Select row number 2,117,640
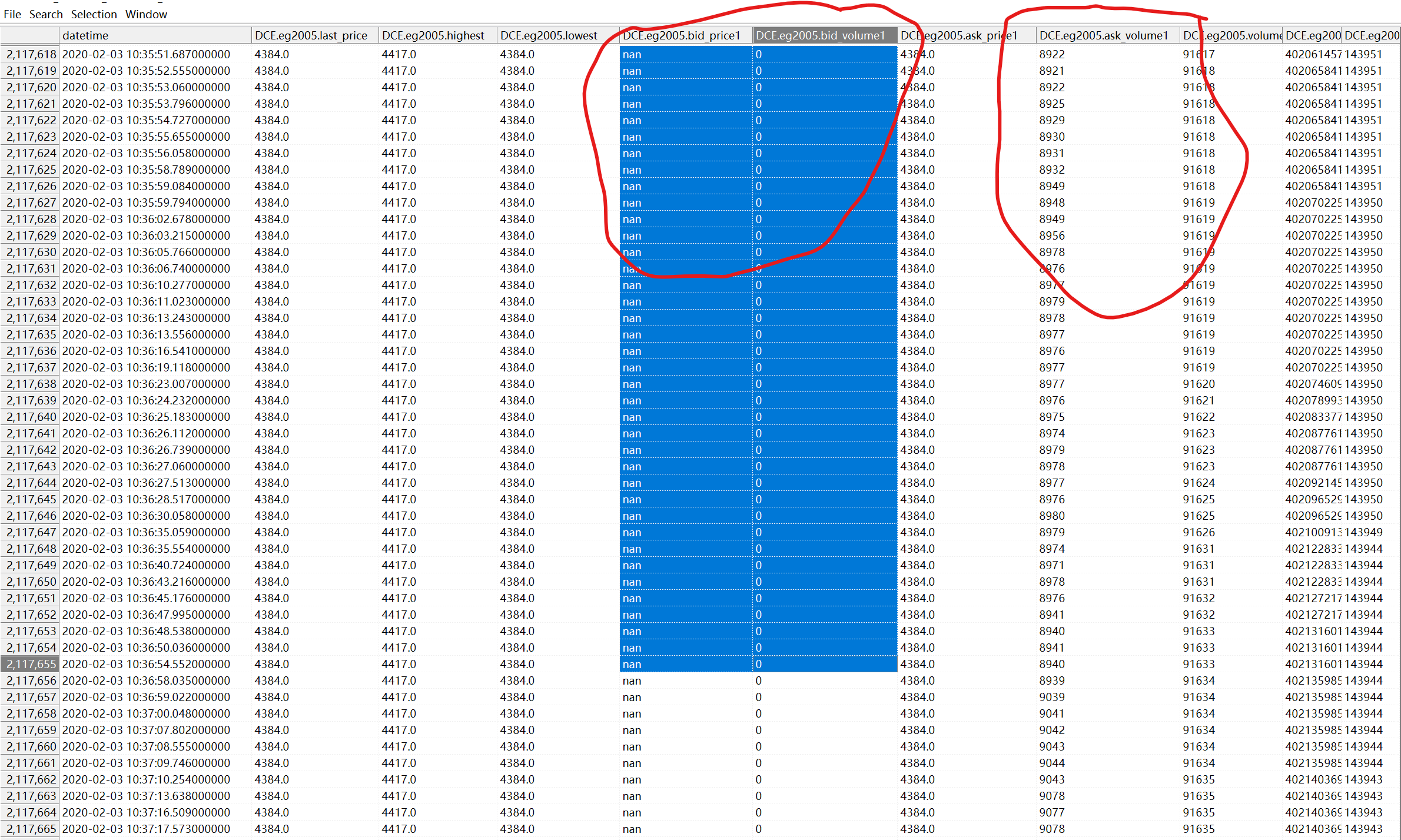The image size is (1401, 840). 31,417
